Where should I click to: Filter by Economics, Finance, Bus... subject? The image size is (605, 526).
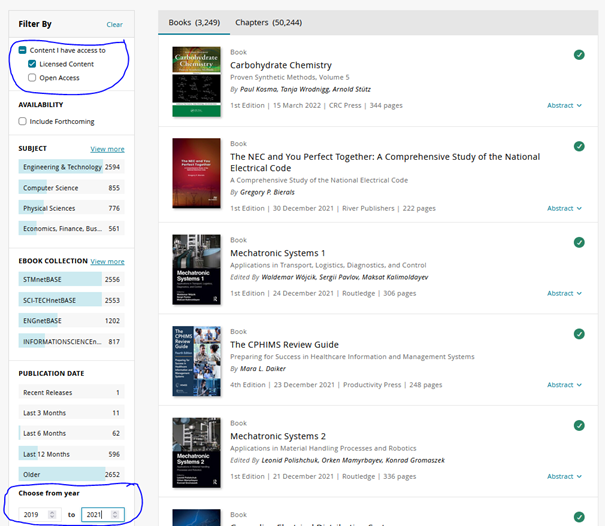pos(71,228)
